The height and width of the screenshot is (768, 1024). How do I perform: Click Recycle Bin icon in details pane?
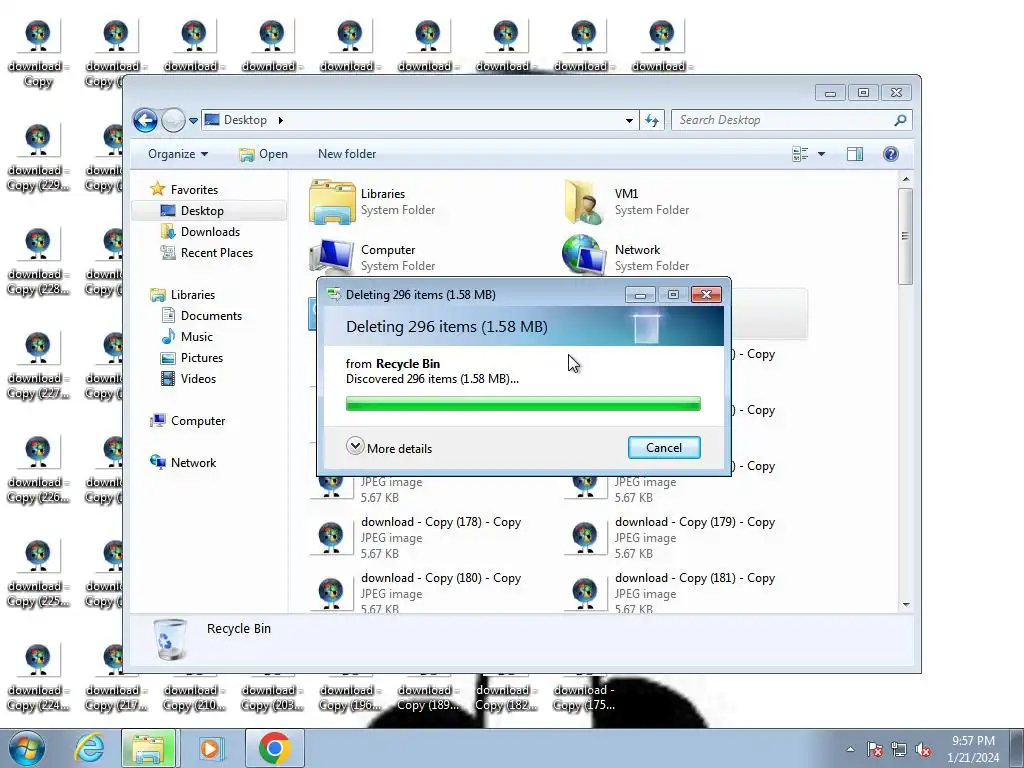[x=170, y=640]
